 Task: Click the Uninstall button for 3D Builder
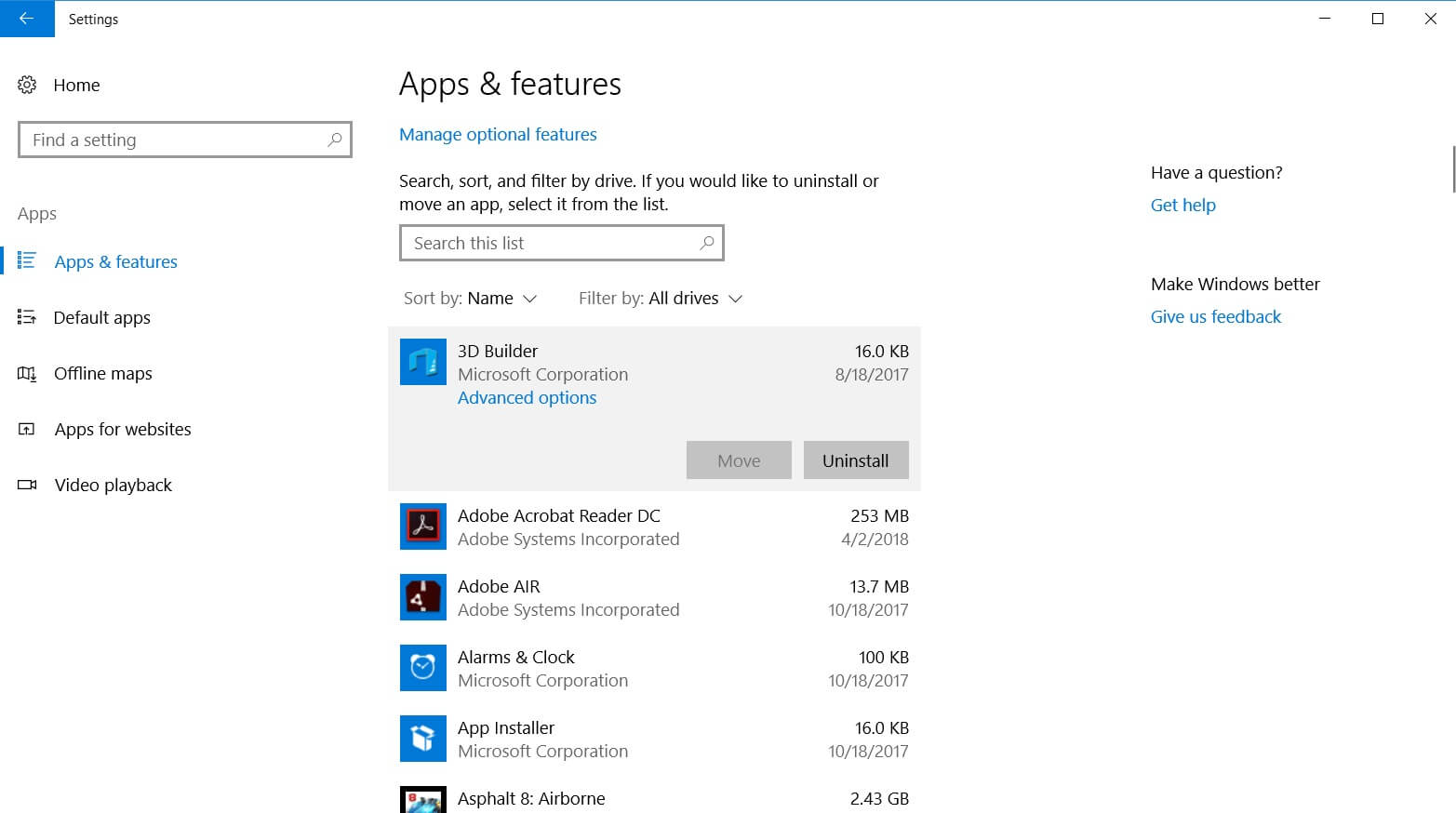click(856, 460)
